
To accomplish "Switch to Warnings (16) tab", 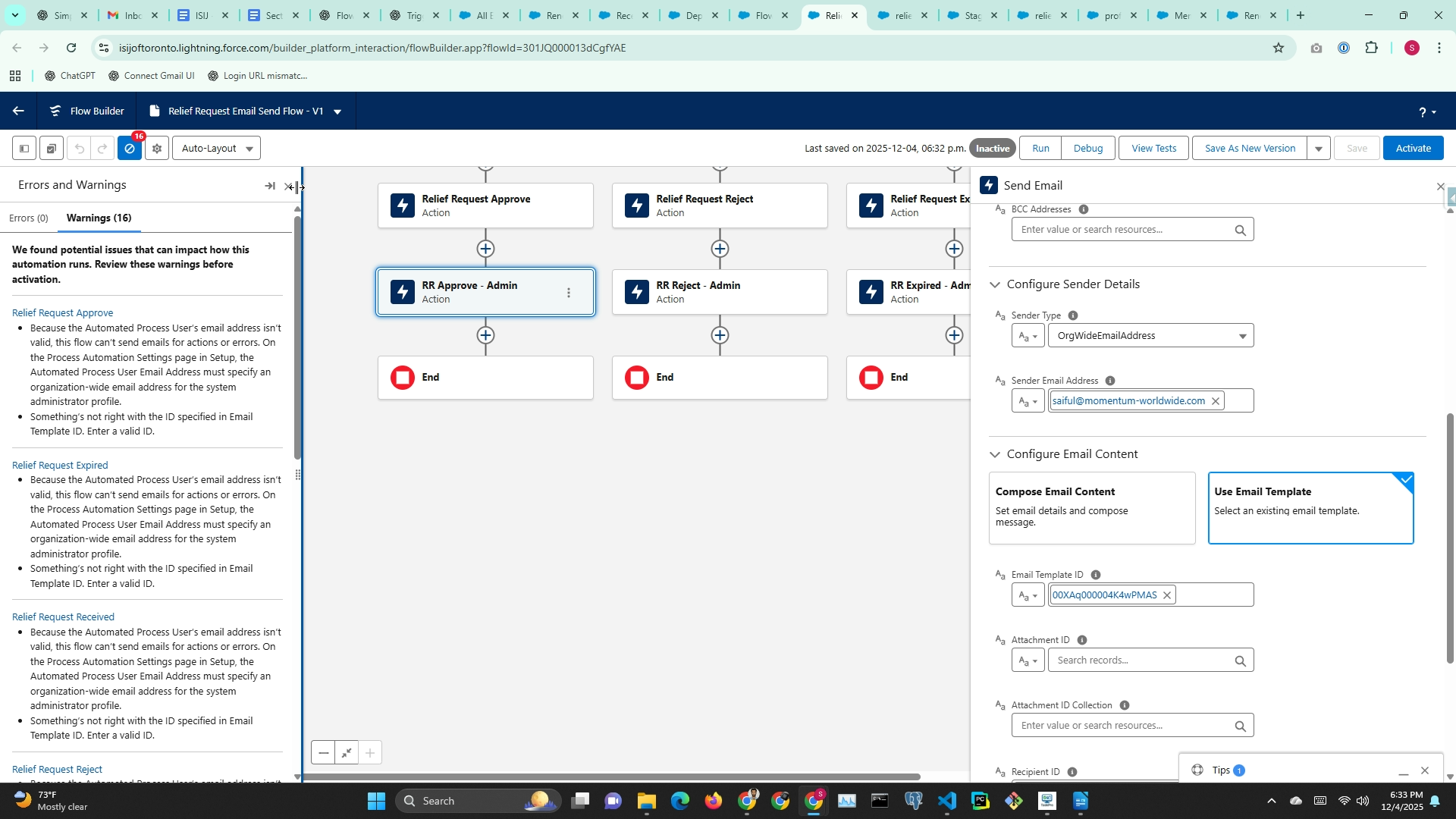I will click(99, 218).
